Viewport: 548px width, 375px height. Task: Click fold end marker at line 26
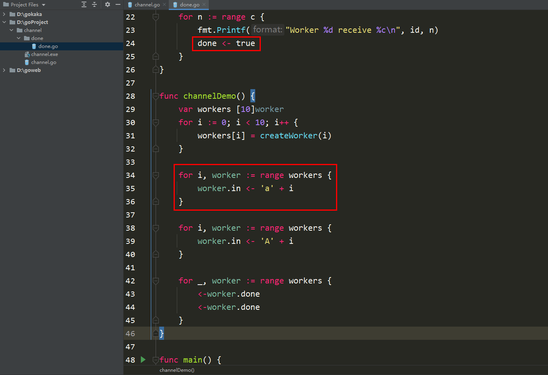click(x=156, y=70)
